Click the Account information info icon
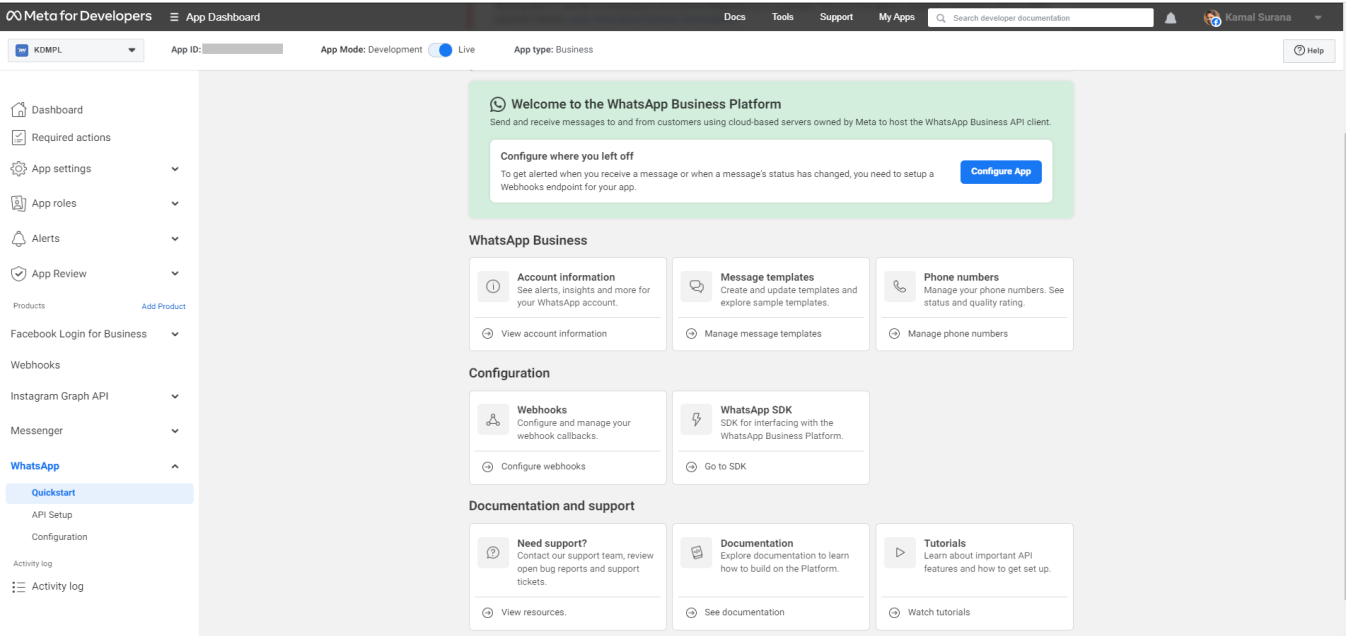 click(x=493, y=286)
